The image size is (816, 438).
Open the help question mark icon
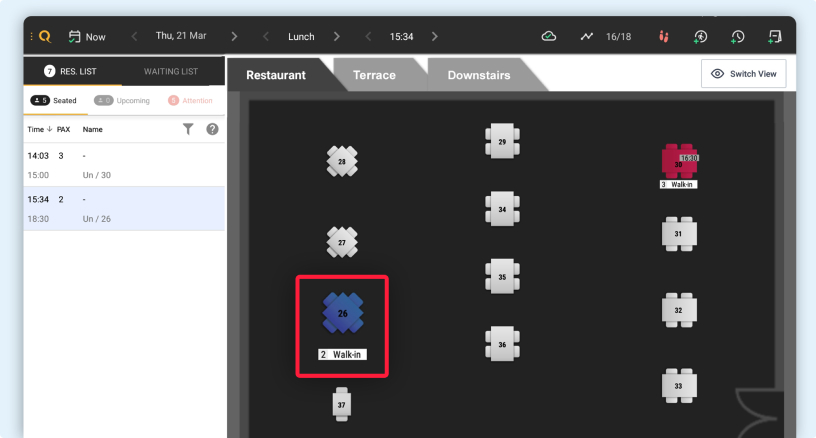[212, 129]
